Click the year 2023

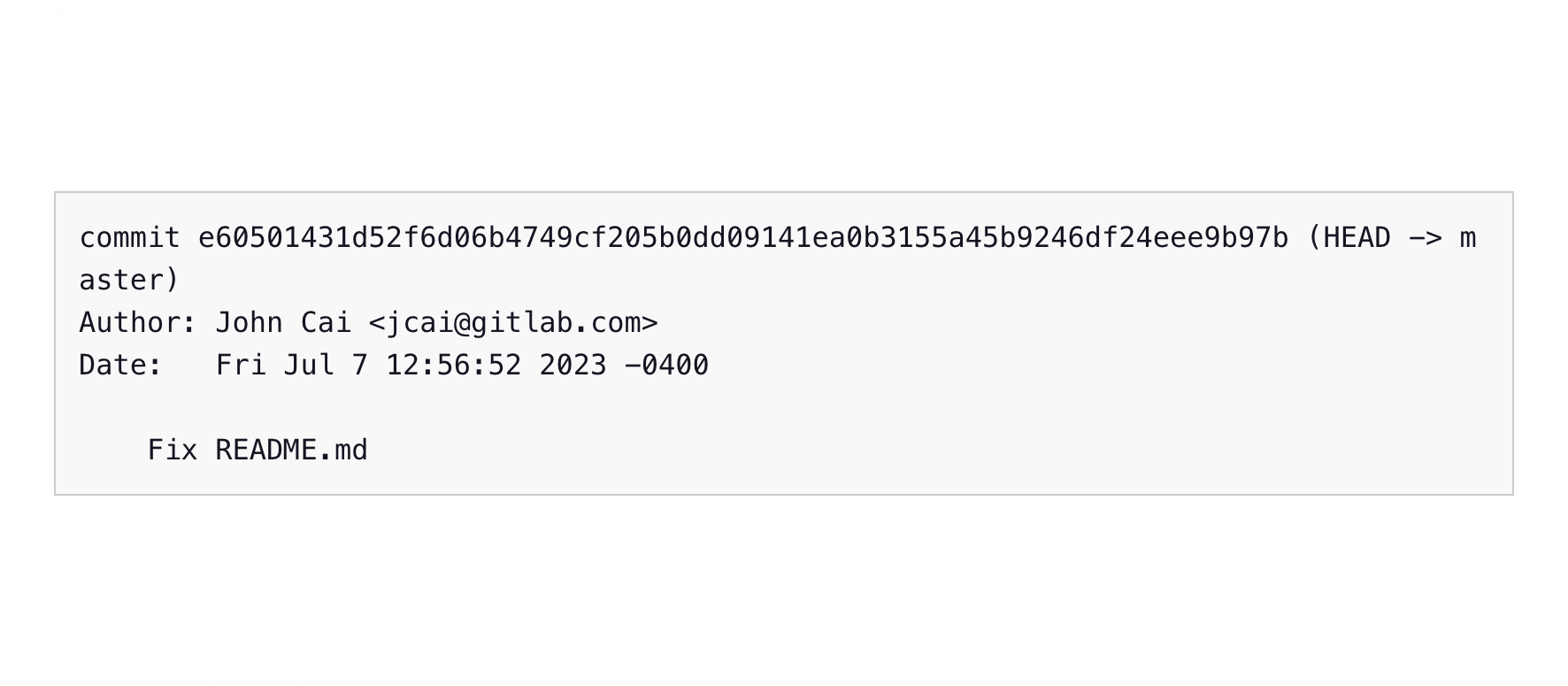[573, 366]
